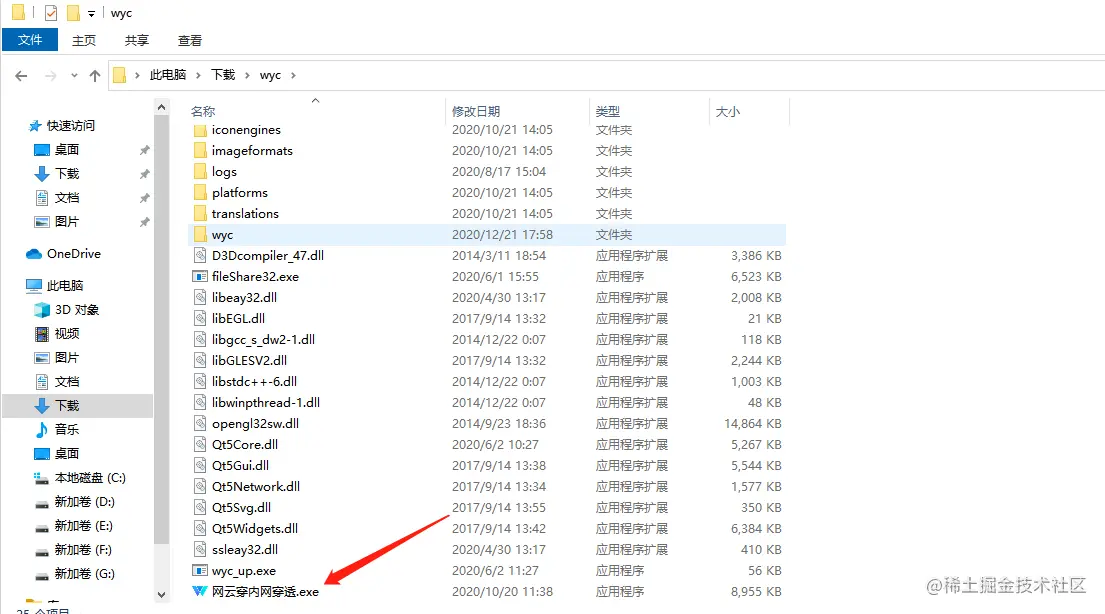This screenshot has width=1105, height=614.
Task: Open the highlighted wyc folder
Action: tap(225, 234)
